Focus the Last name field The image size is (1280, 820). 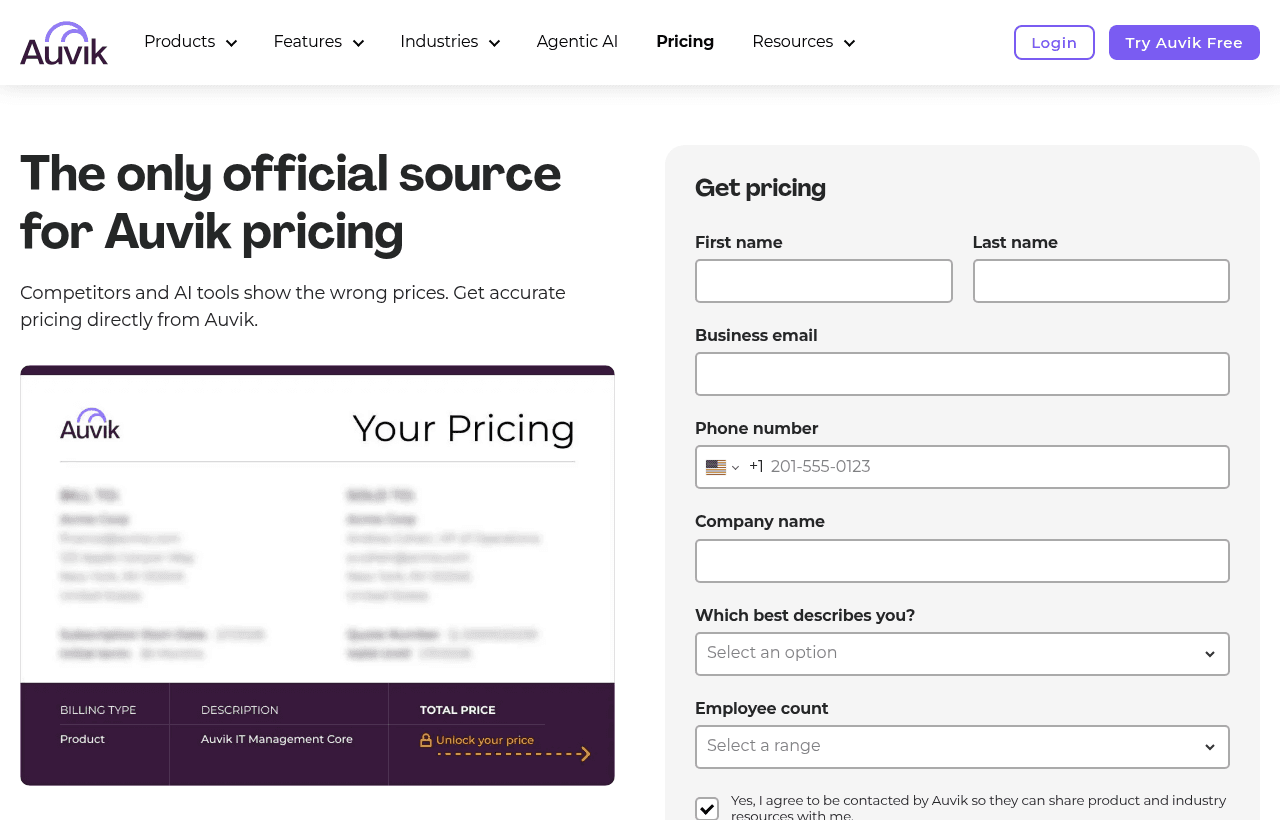tap(1101, 281)
